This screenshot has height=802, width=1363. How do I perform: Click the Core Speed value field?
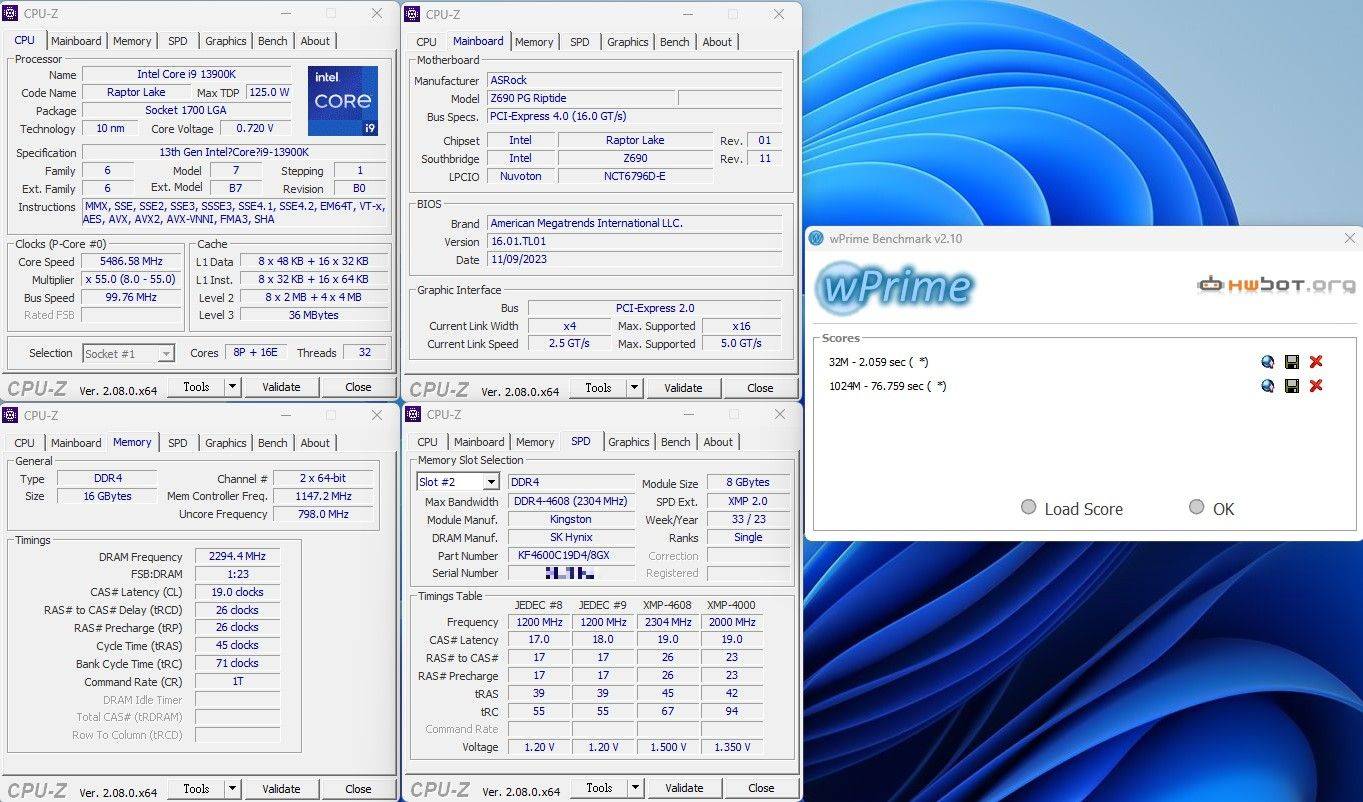132,262
